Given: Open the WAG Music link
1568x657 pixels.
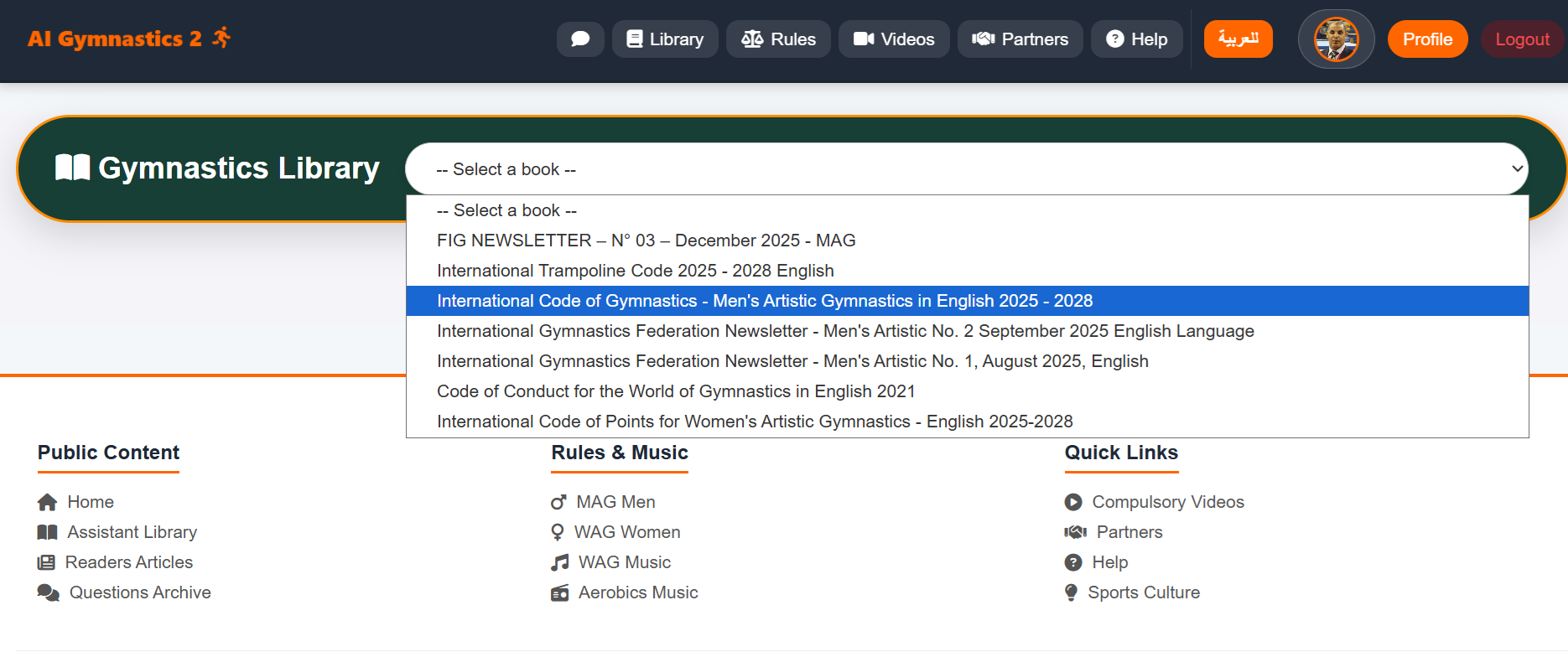Looking at the screenshot, I should [x=625, y=562].
